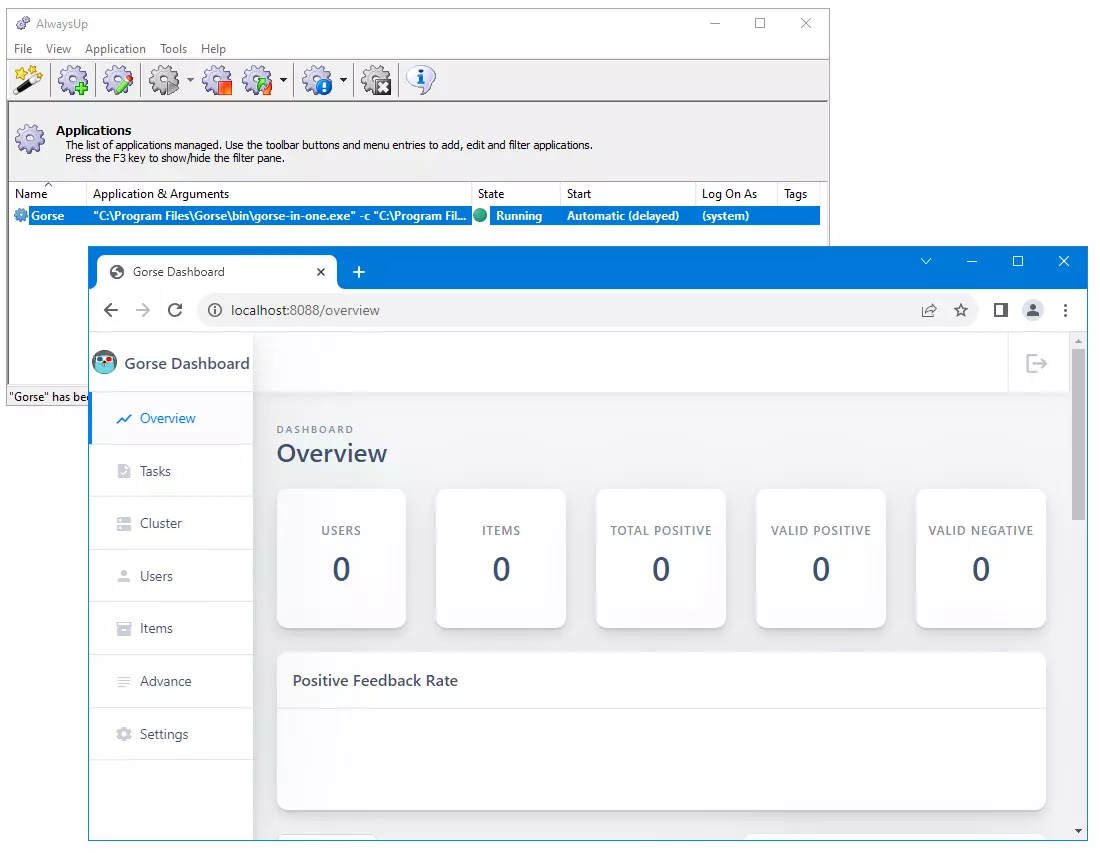This screenshot has width=1100, height=853.
Task: Add a new application in AlwaysUp toolbar
Action: pyautogui.click(x=74, y=80)
